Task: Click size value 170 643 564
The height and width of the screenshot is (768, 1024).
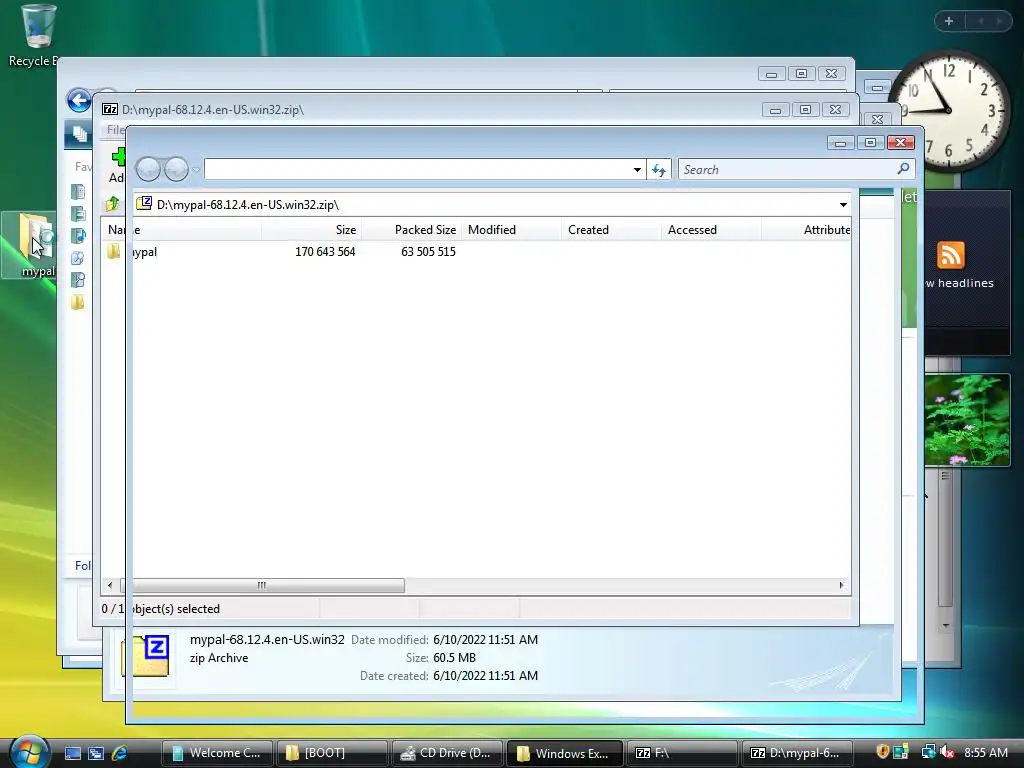Action: pos(325,252)
